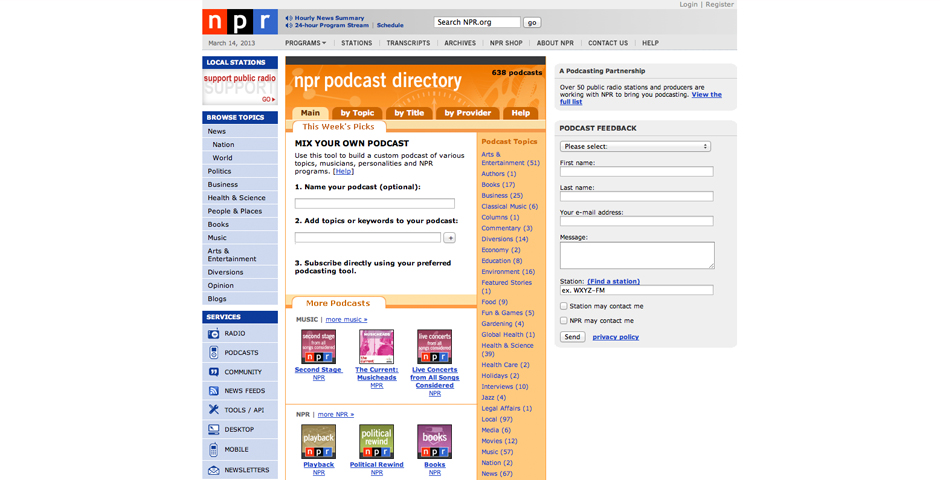Viewport: 940px width, 480px height.
Task: Open Transcripts in top navigation
Action: pyautogui.click(x=408, y=43)
